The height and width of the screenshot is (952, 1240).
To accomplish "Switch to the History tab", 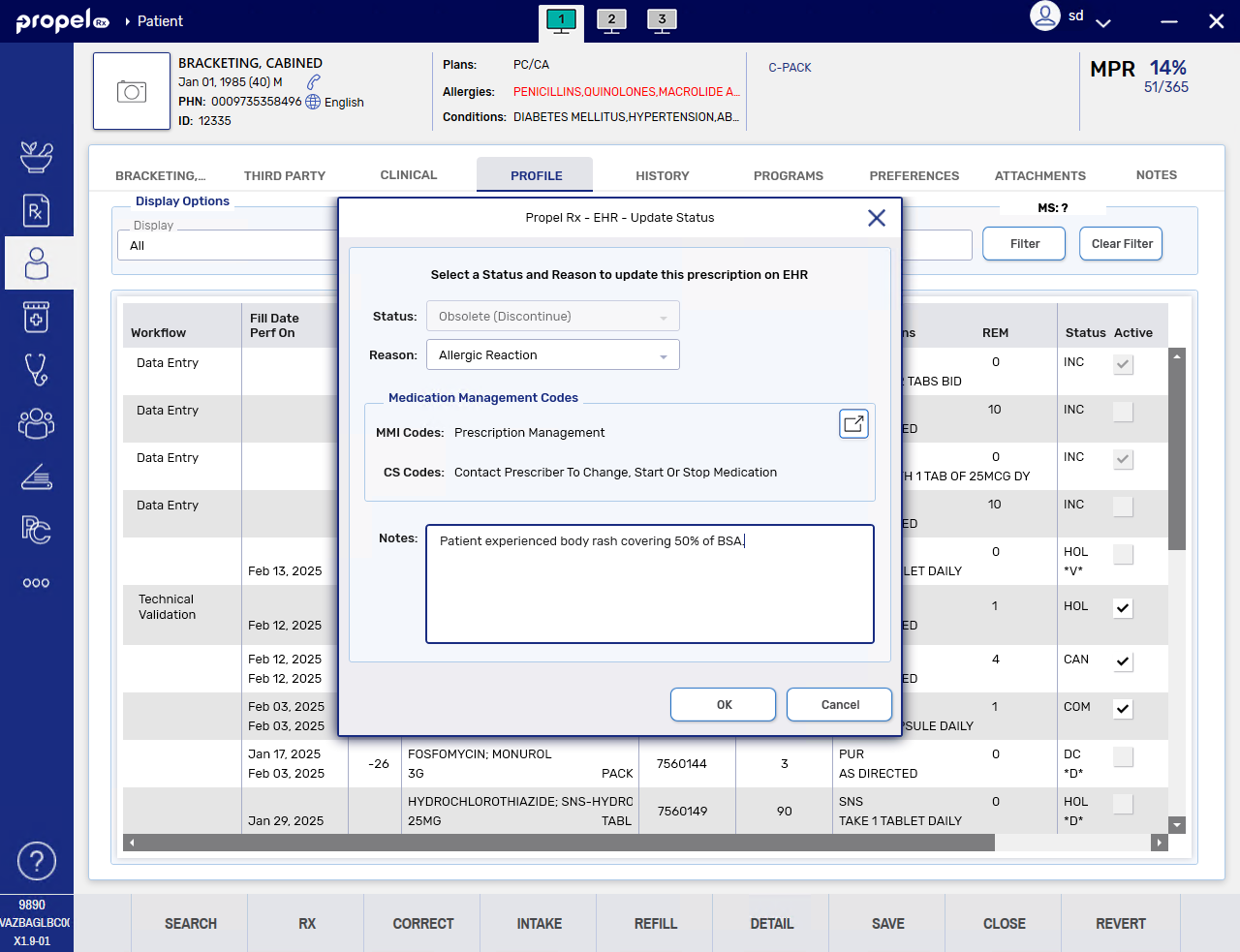I will (662, 176).
